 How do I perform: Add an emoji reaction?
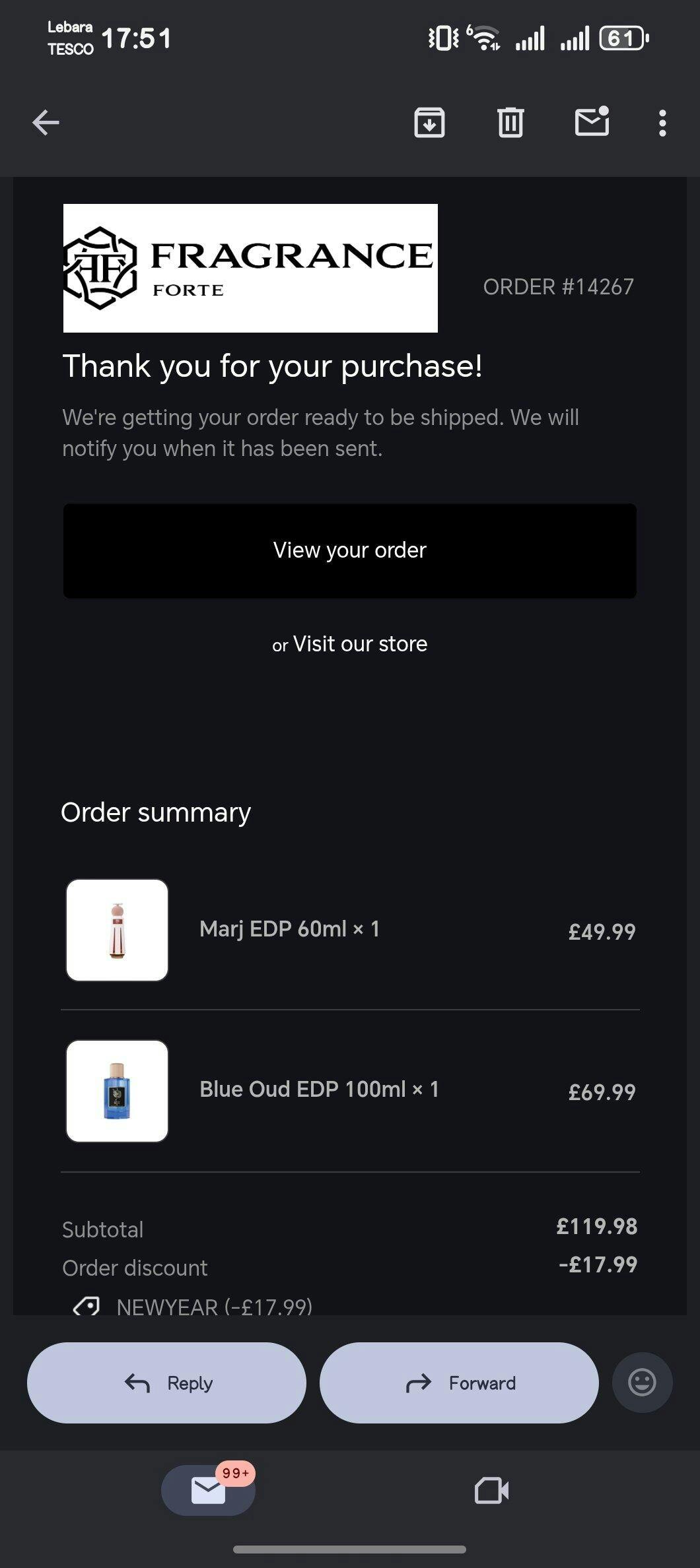642,1382
